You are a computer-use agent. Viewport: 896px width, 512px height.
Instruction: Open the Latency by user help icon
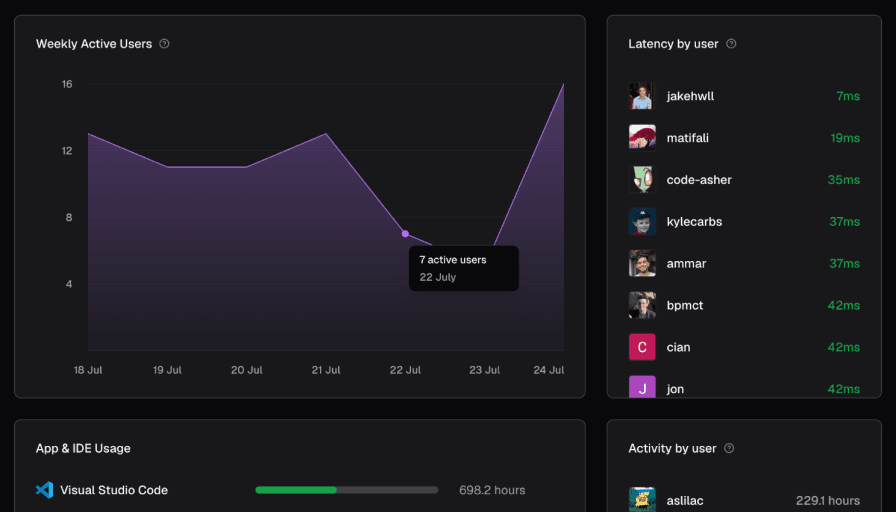tap(731, 44)
